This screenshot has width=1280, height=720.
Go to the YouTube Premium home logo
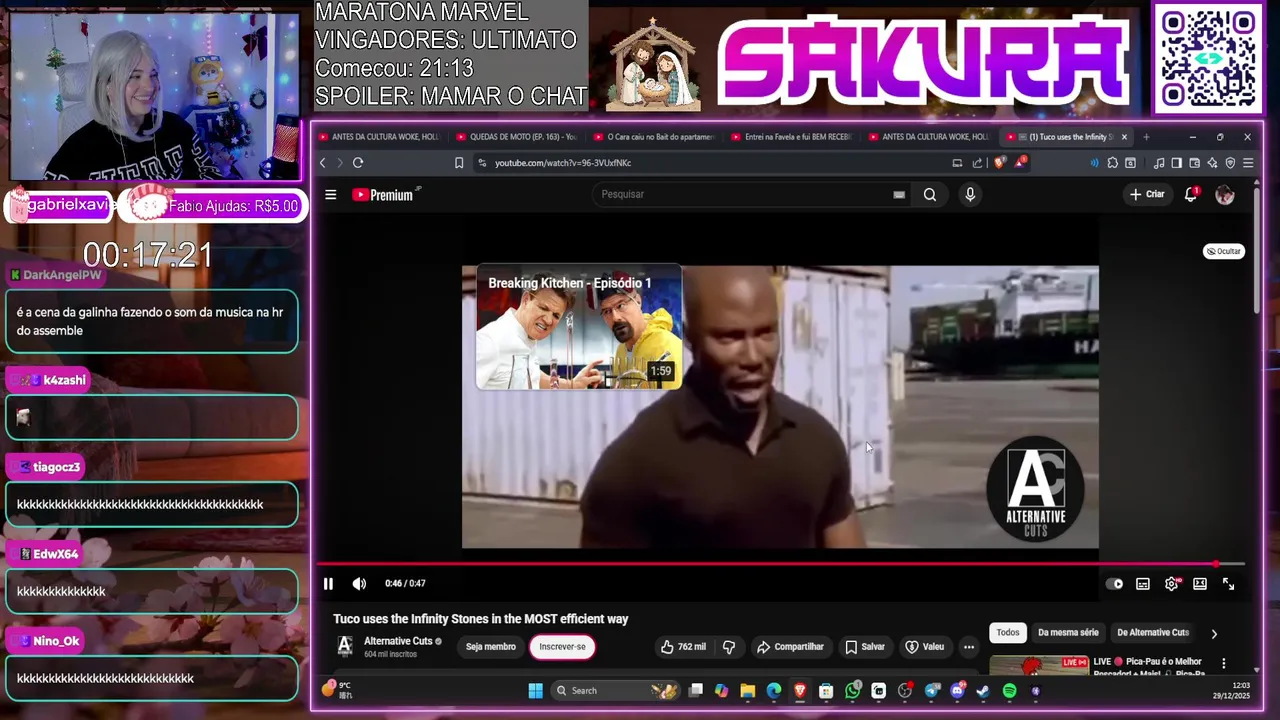coord(383,195)
